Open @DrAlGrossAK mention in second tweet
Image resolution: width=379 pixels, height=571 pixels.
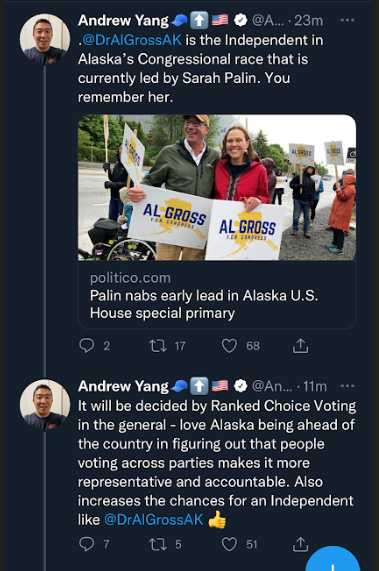154,519
